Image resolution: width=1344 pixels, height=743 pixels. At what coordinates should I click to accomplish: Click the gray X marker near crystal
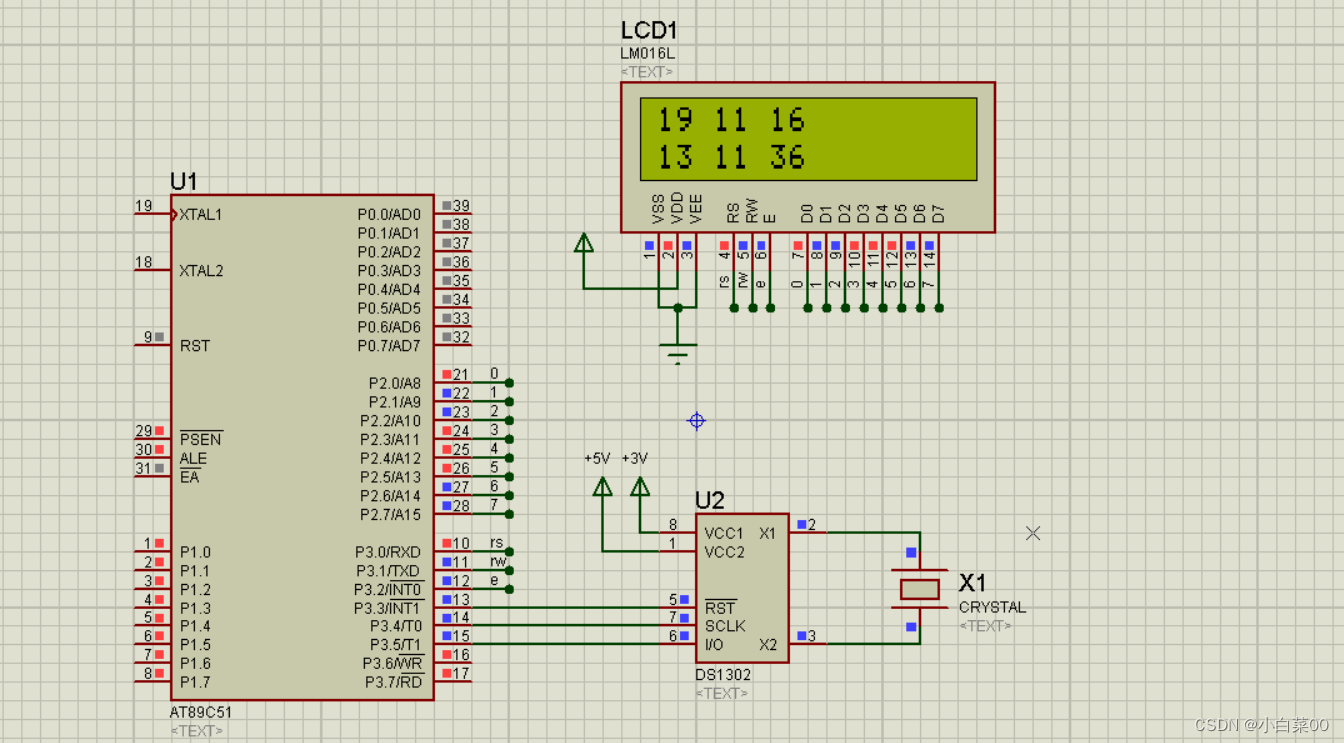pyautogui.click(x=1033, y=533)
